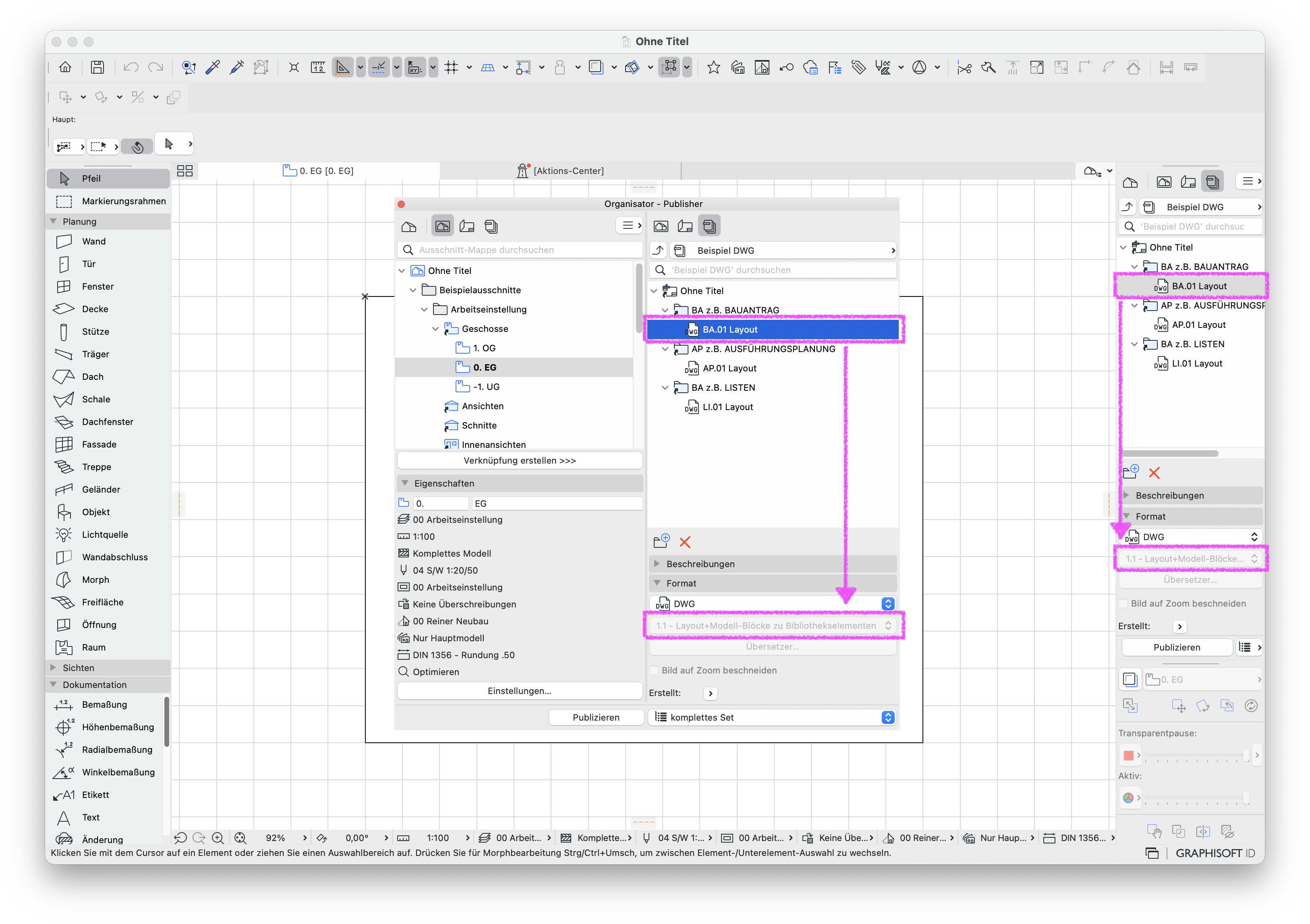Click the favorites star icon in toolbar
This screenshot has height=924, width=1310.
(x=713, y=67)
